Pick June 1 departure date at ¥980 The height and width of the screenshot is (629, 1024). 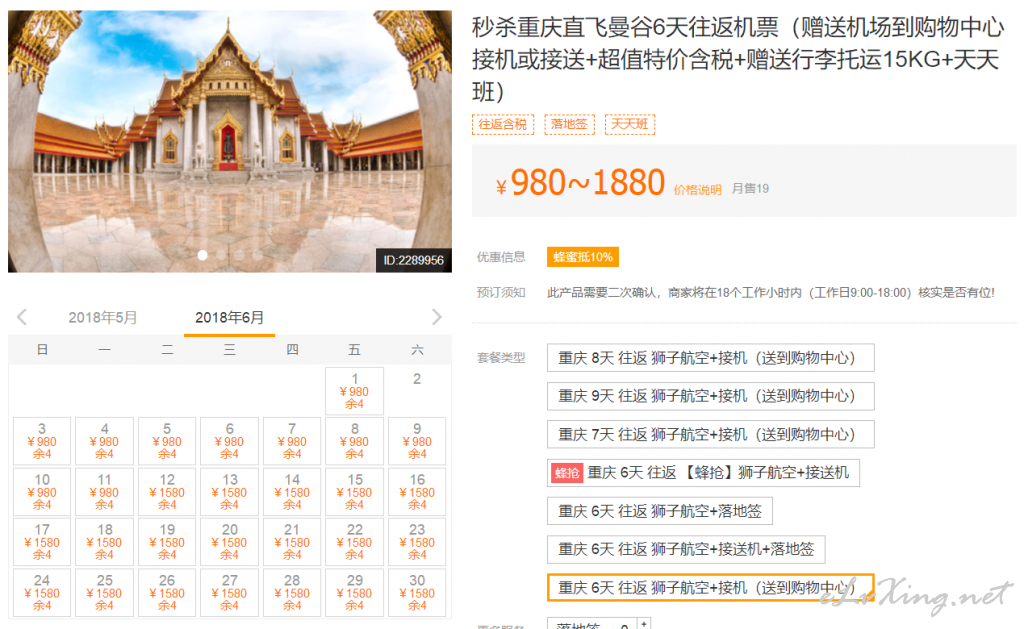point(355,391)
